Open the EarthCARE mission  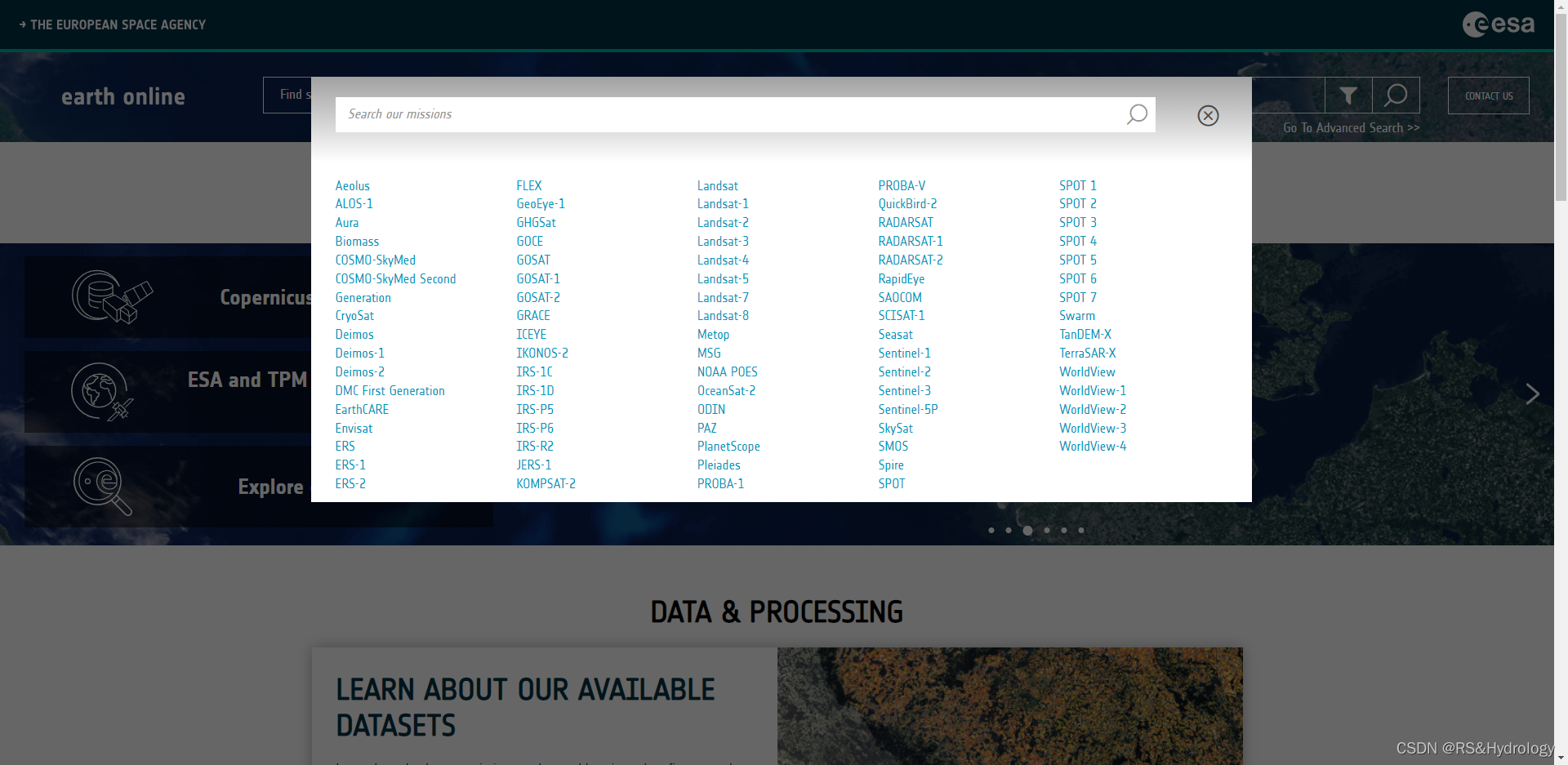[x=362, y=410]
